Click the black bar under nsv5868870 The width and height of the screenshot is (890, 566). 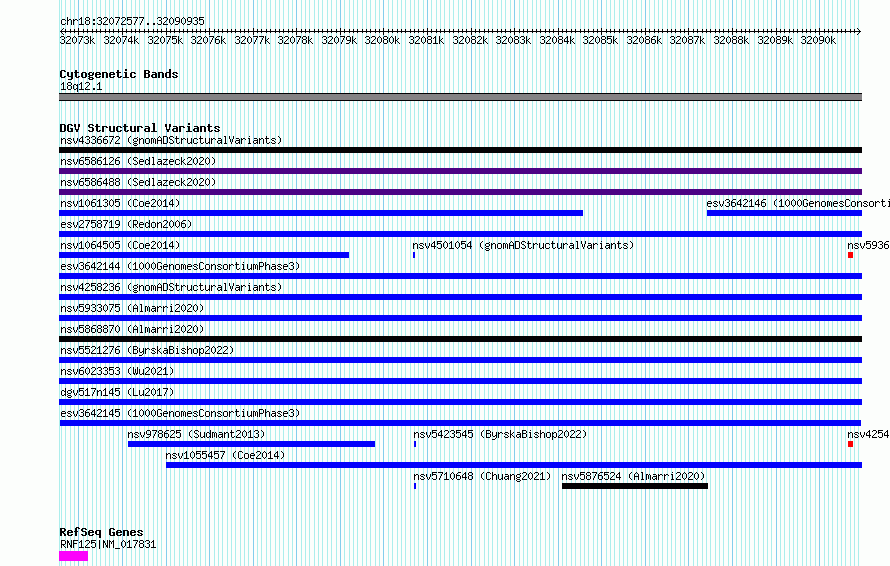[x=460, y=339]
